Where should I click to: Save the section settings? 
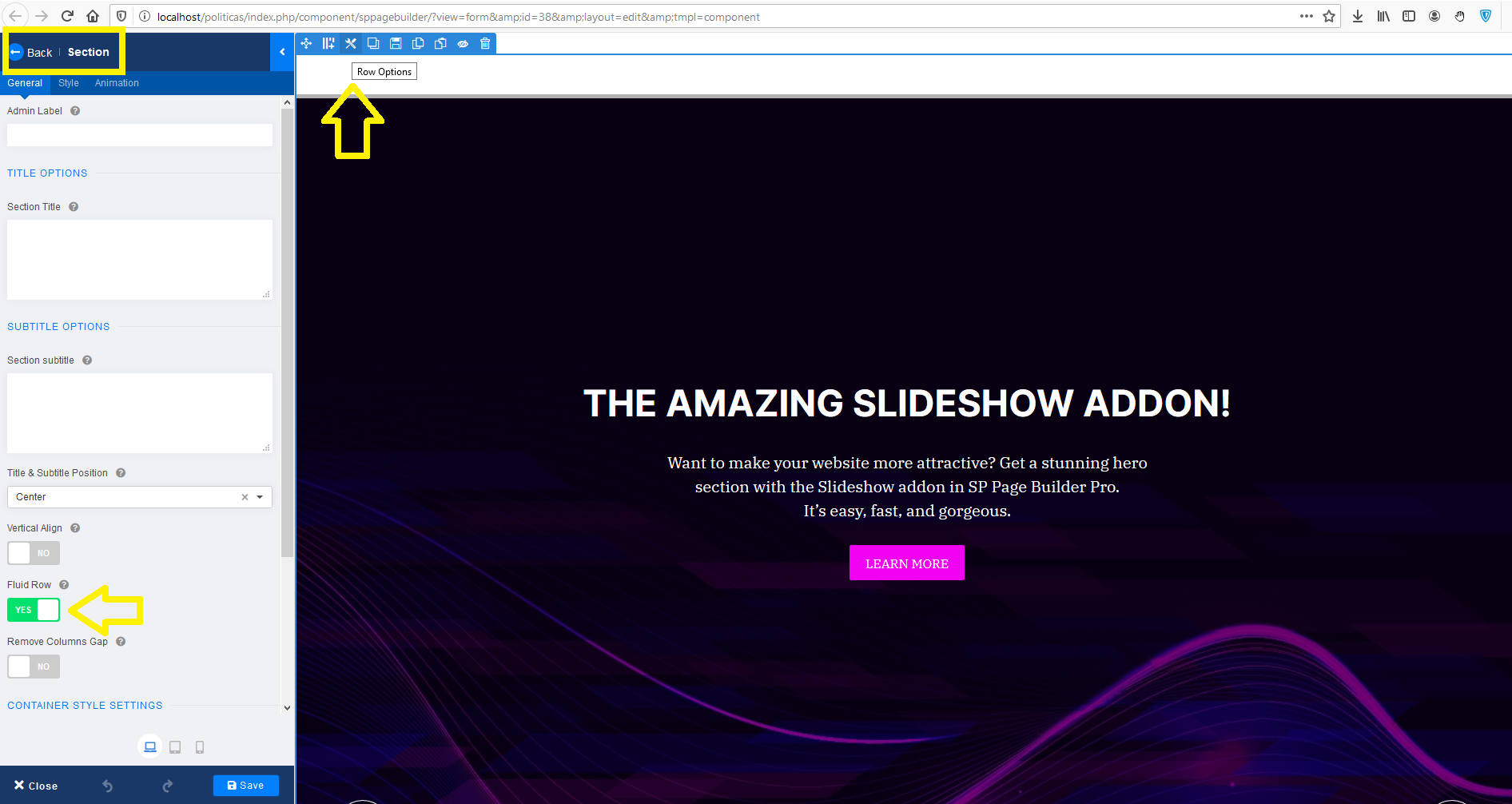pyautogui.click(x=245, y=785)
